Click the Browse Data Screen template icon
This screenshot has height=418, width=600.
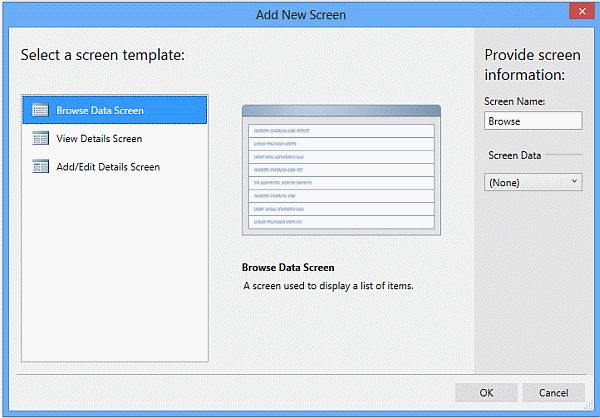pyautogui.click(x=41, y=110)
